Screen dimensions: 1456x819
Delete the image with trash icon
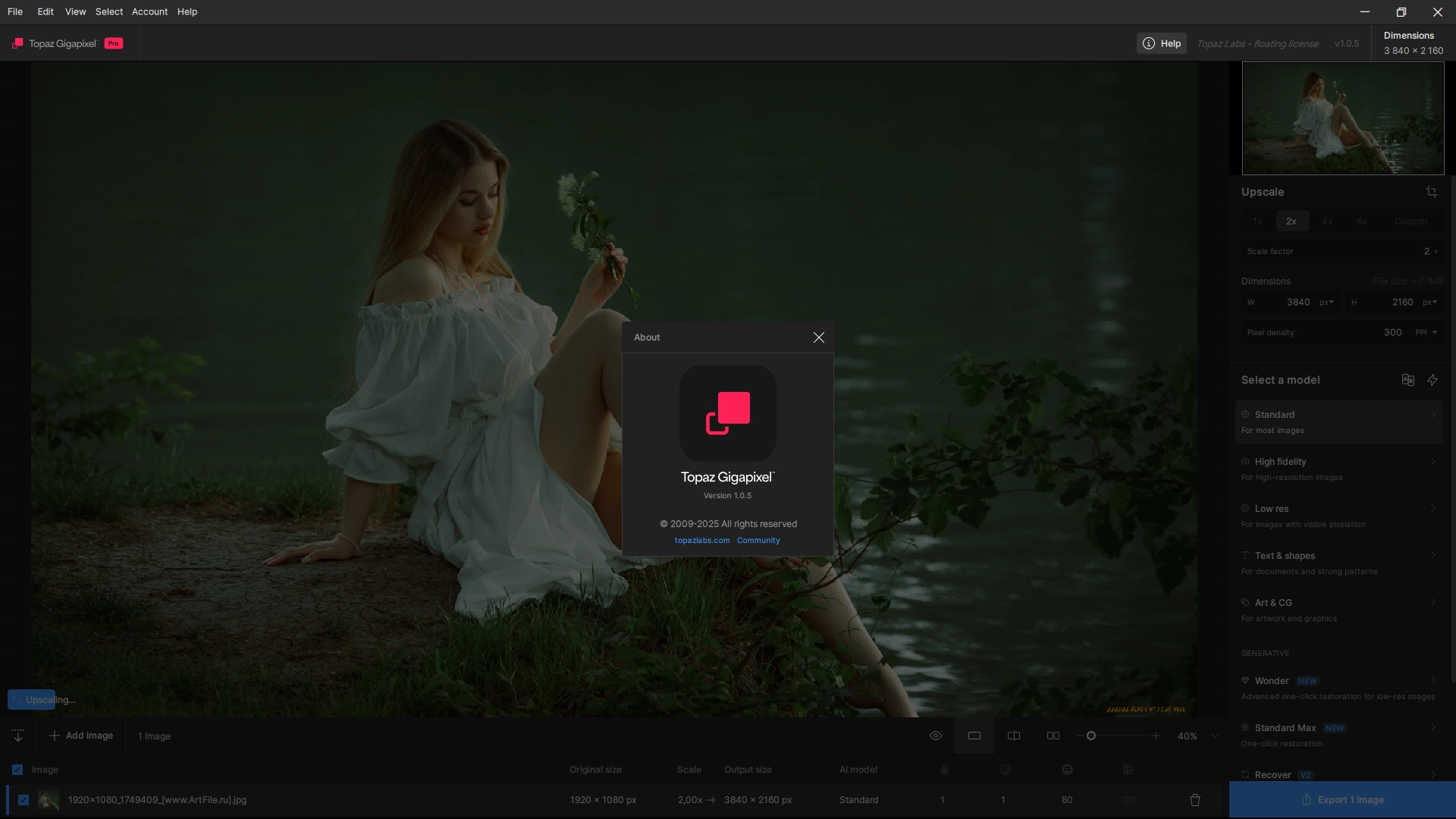pyautogui.click(x=1195, y=800)
